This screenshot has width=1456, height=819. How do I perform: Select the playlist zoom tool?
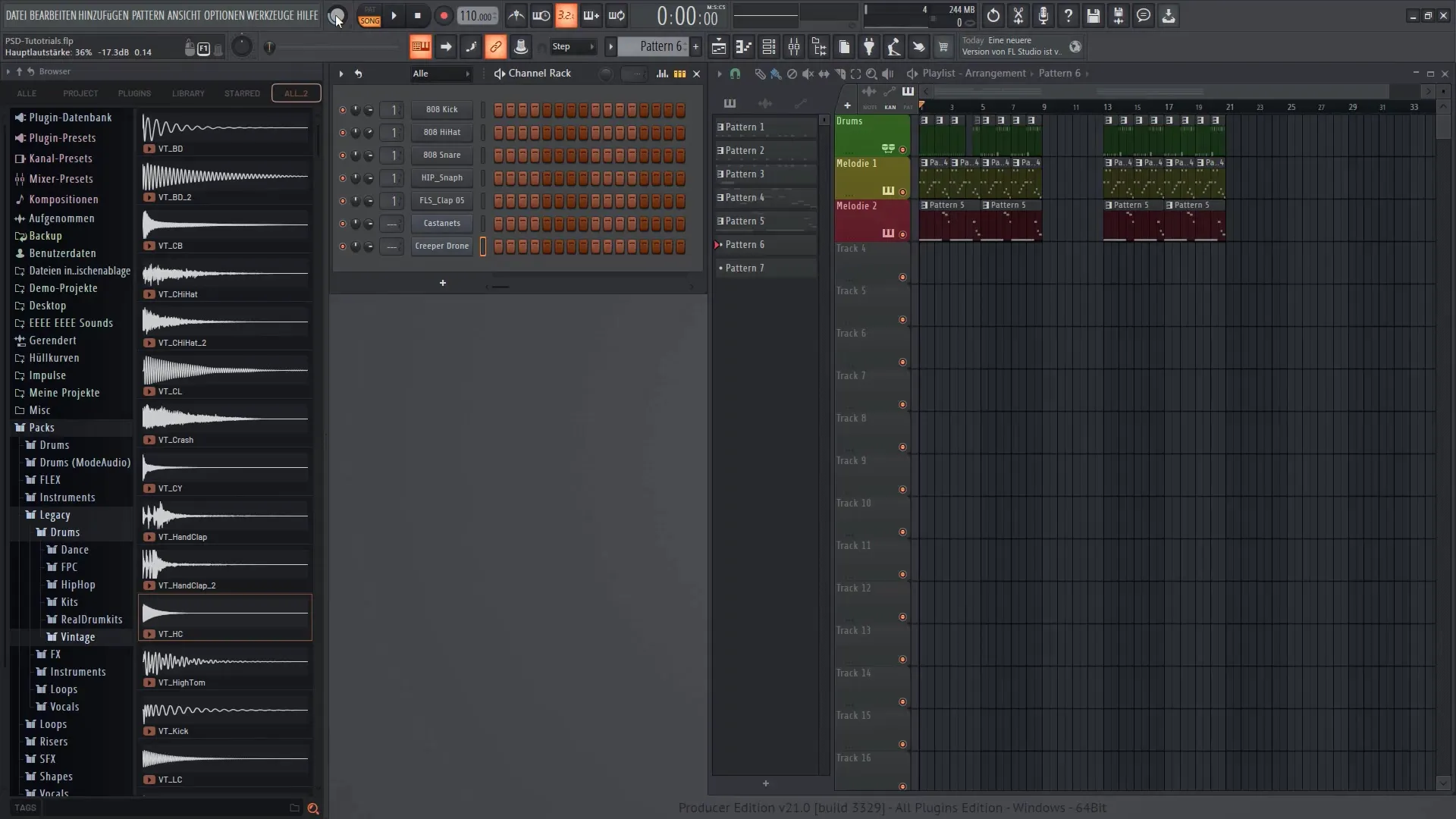coord(871,74)
